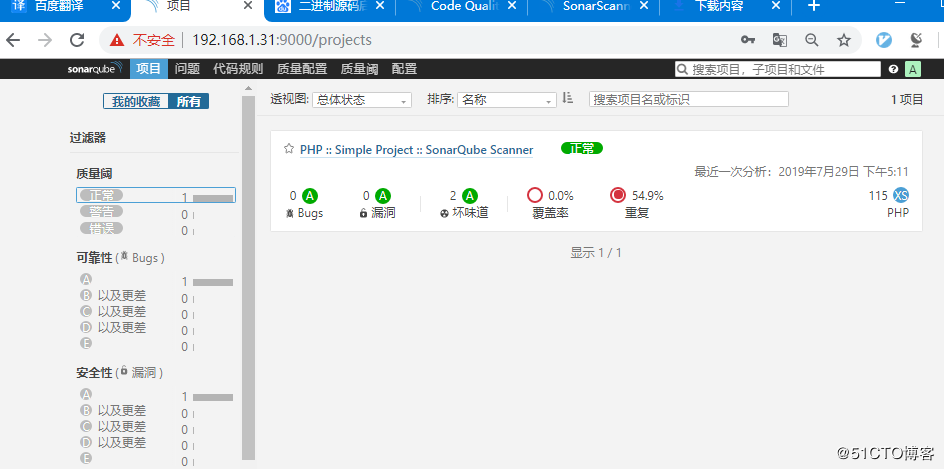The height and width of the screenshot is (470, 944).
Task: Click the browser address bar URL
Action: tap(282, 40)
